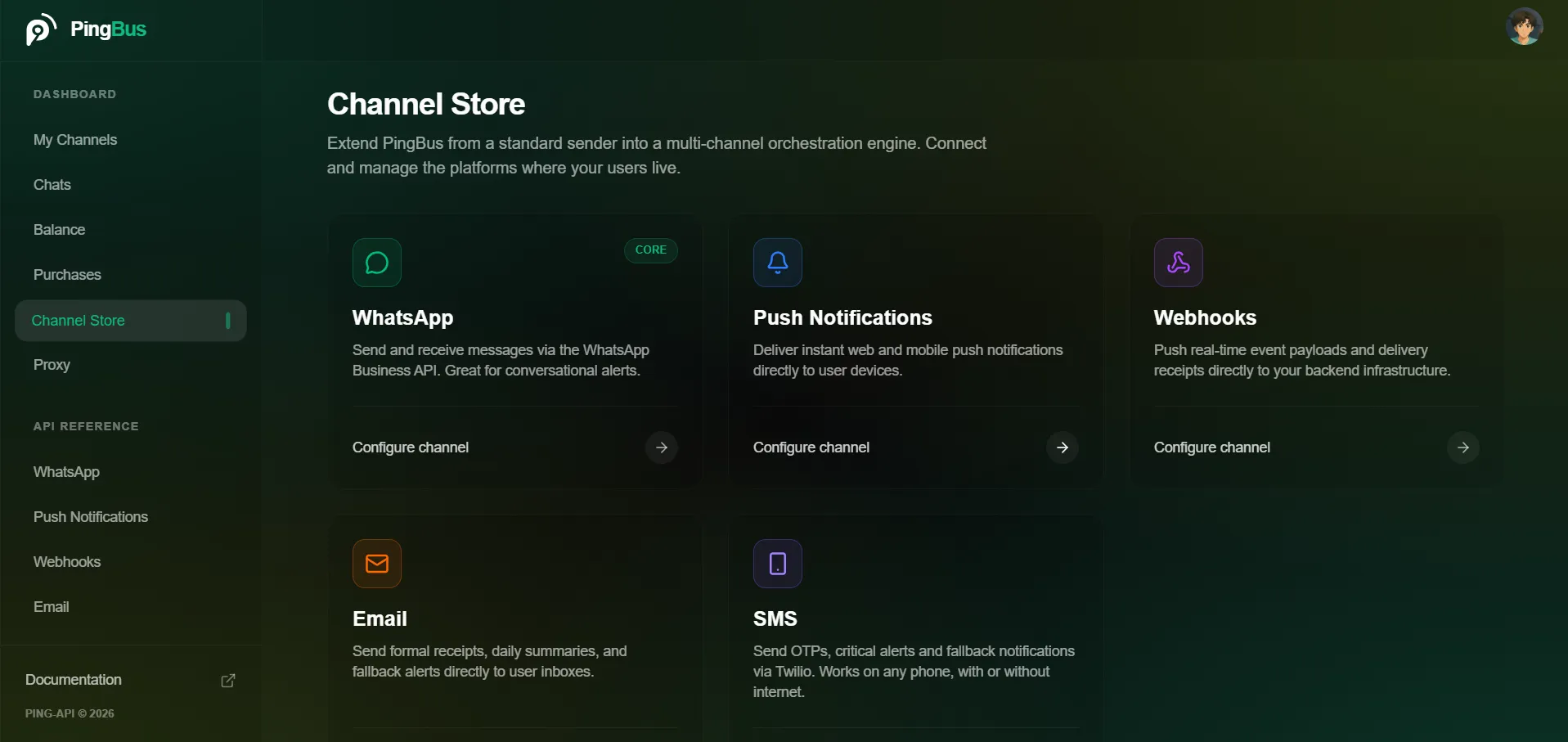Click the 'Send formal receipts' Email description

[x=490, y=661]
